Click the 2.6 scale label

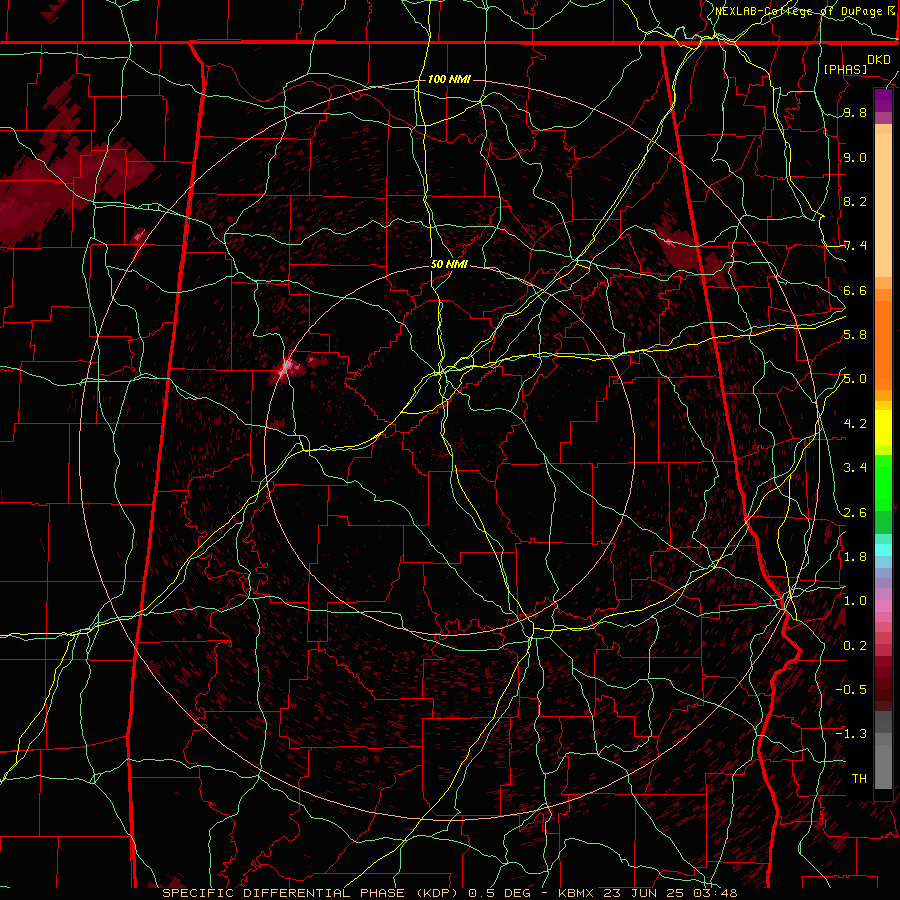(855, 513)
